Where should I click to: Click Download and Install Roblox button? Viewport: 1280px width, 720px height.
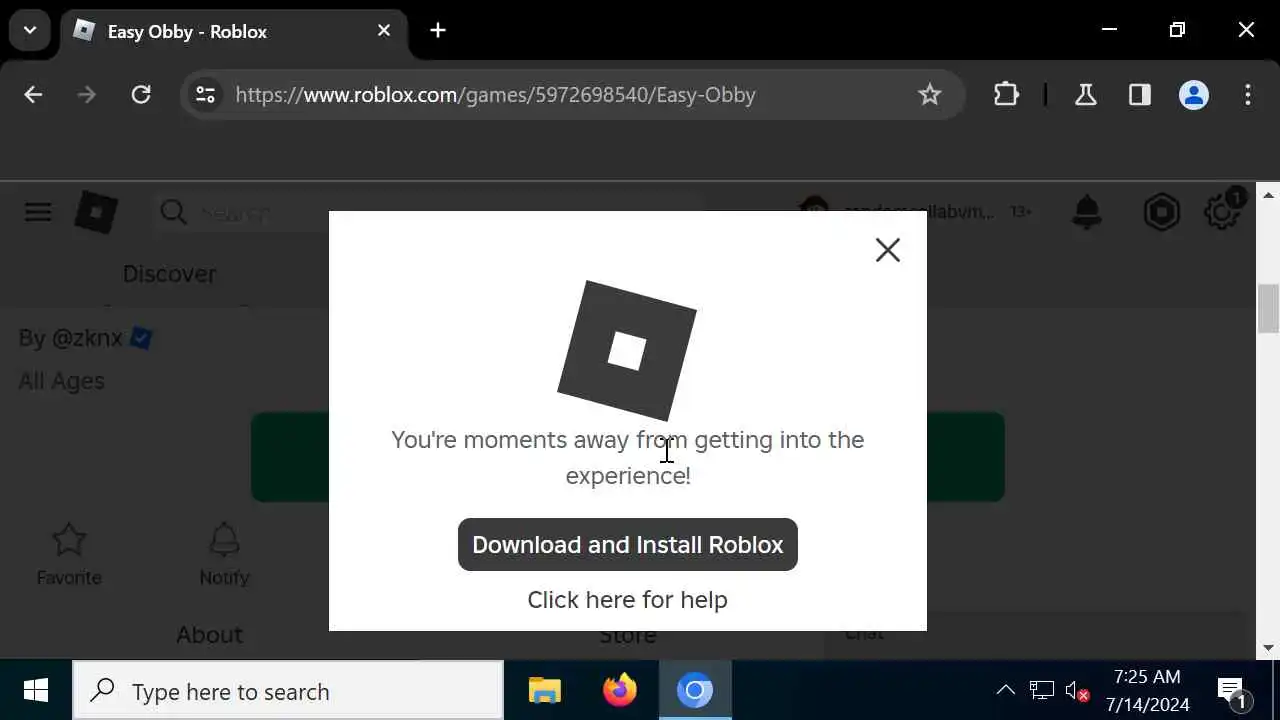click(x=628, y=545)
